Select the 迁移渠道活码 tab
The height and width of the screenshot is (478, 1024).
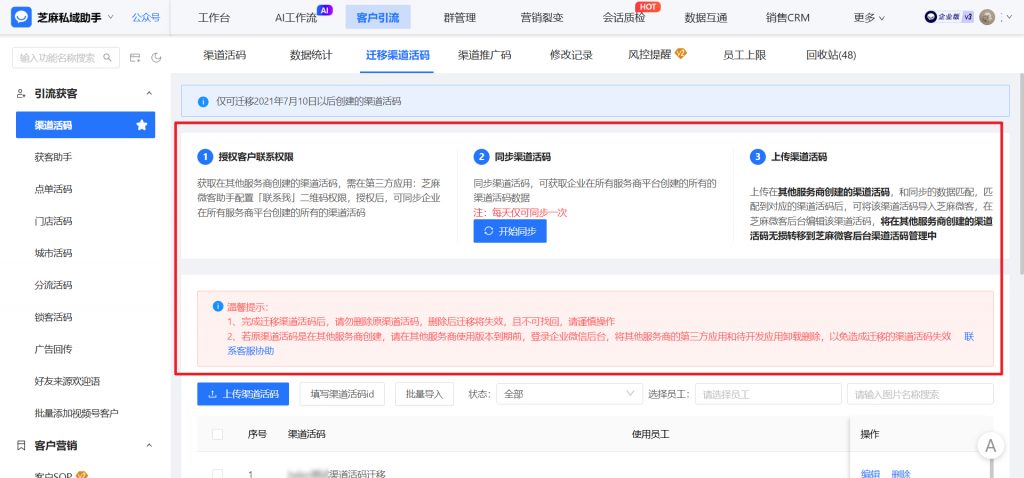[397, 55]
